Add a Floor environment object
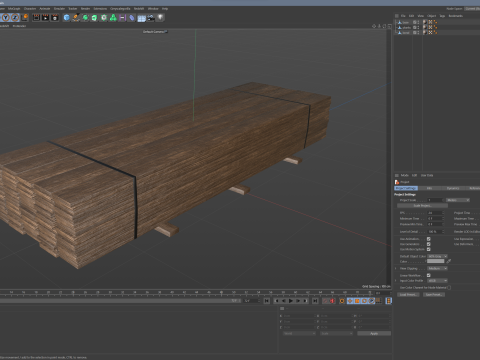 pos(141,18)
